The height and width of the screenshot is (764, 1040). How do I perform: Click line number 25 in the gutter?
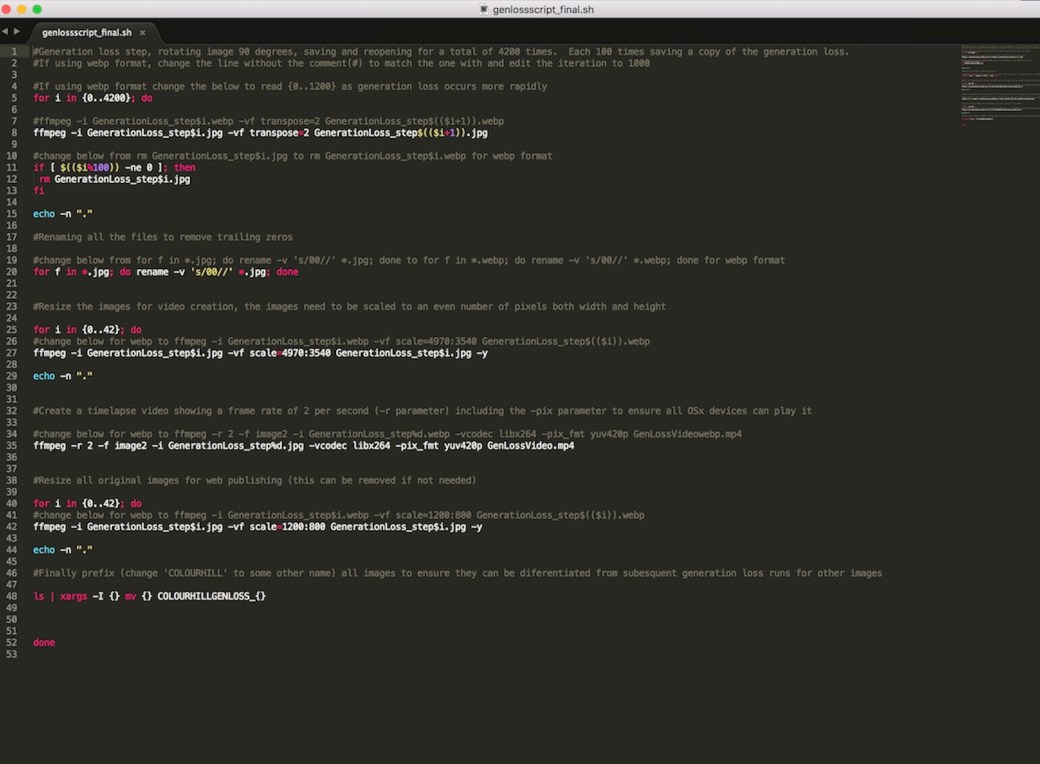click(11, 329)
